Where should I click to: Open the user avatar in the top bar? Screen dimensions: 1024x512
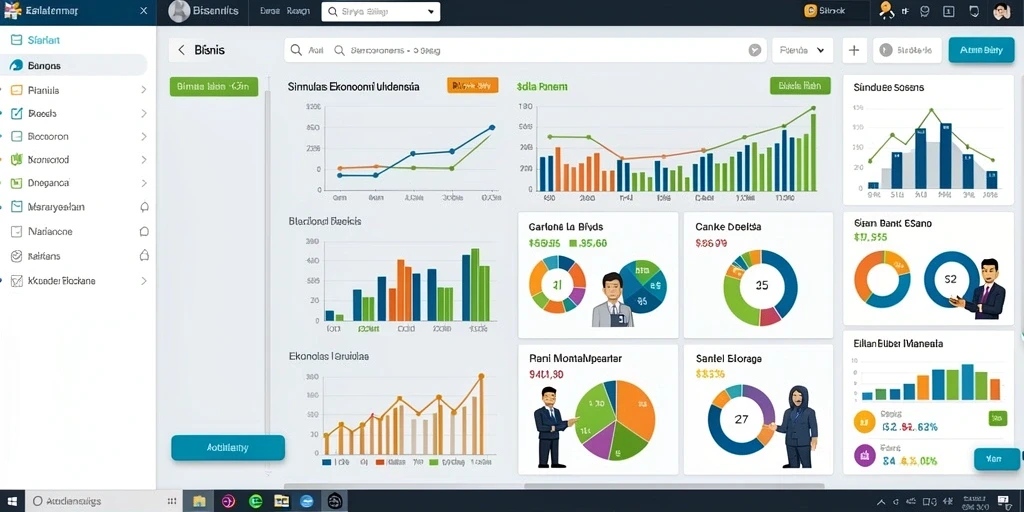pyautogui.click(x=1001, y=11)
